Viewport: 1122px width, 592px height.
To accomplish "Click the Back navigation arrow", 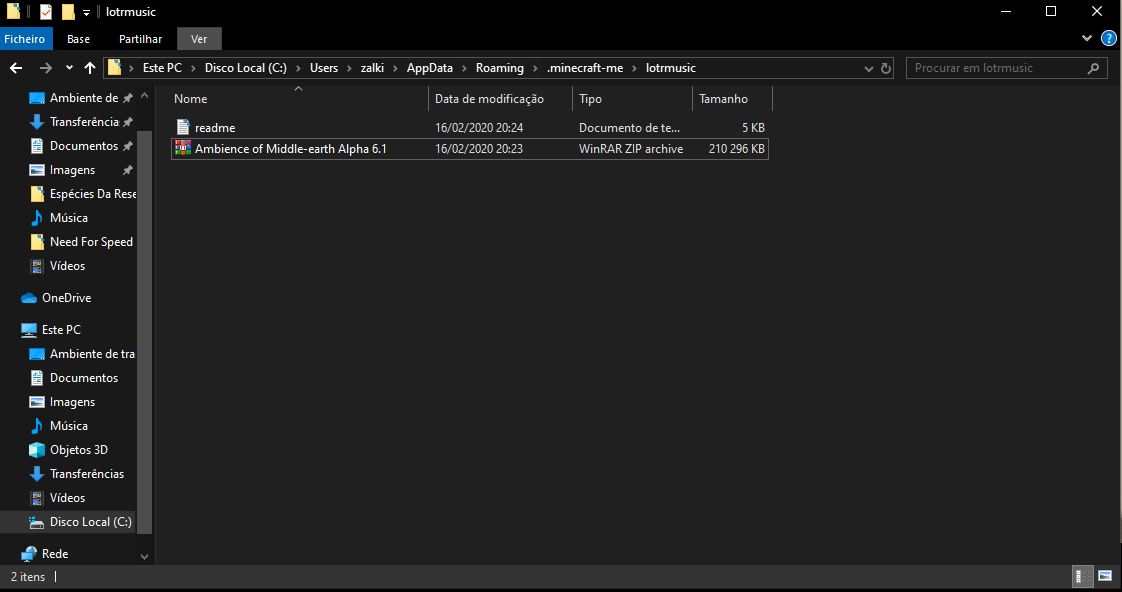I will pyautogui.click(x=16, y=68).
